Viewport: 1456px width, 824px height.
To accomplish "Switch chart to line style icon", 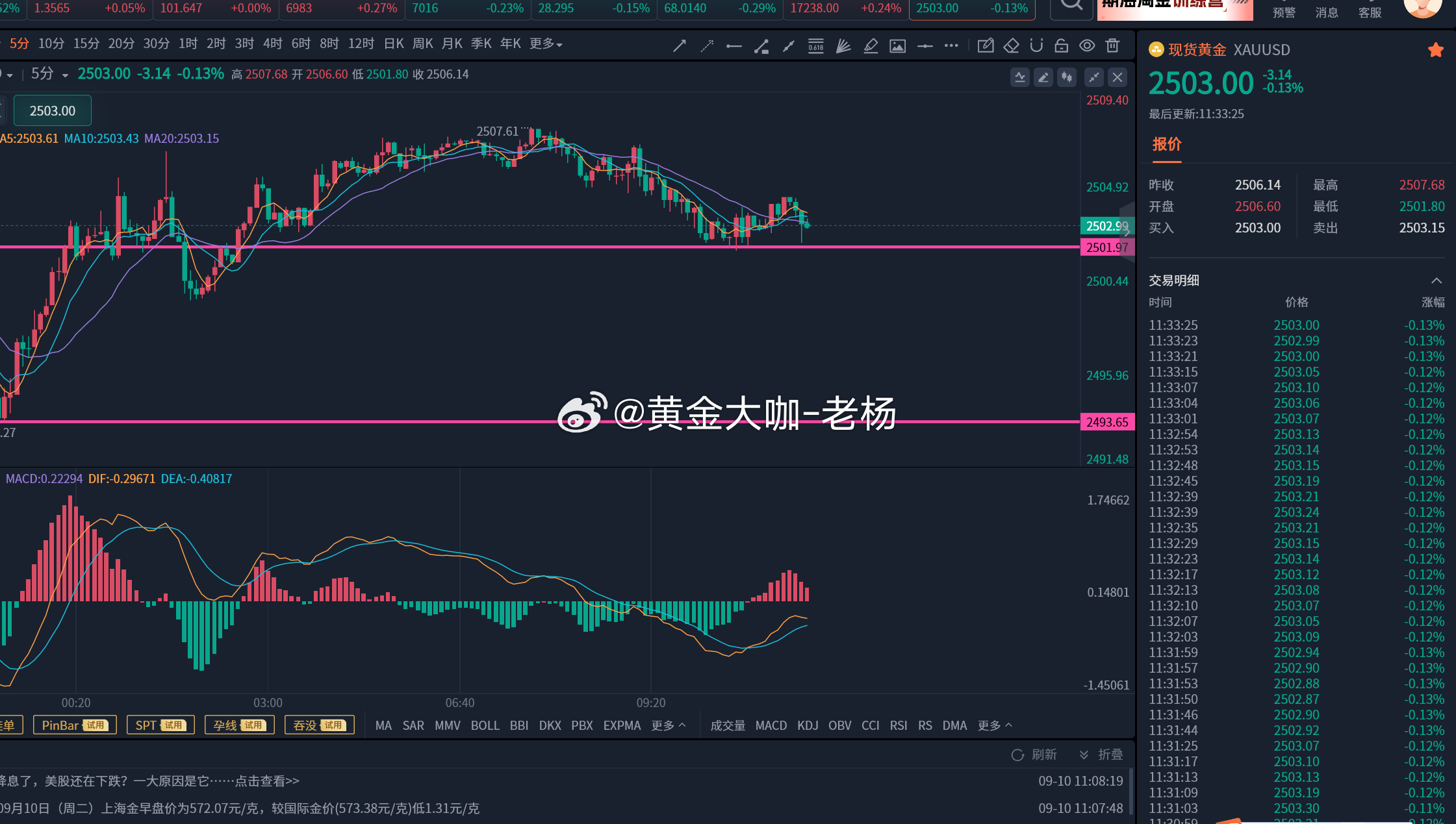I will [x=1020, y=77].
